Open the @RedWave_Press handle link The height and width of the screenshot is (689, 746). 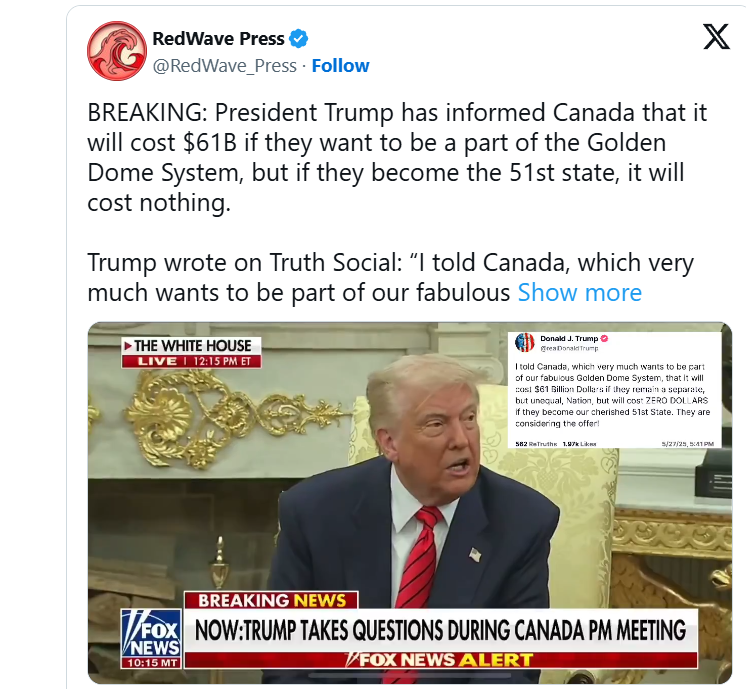225,66
